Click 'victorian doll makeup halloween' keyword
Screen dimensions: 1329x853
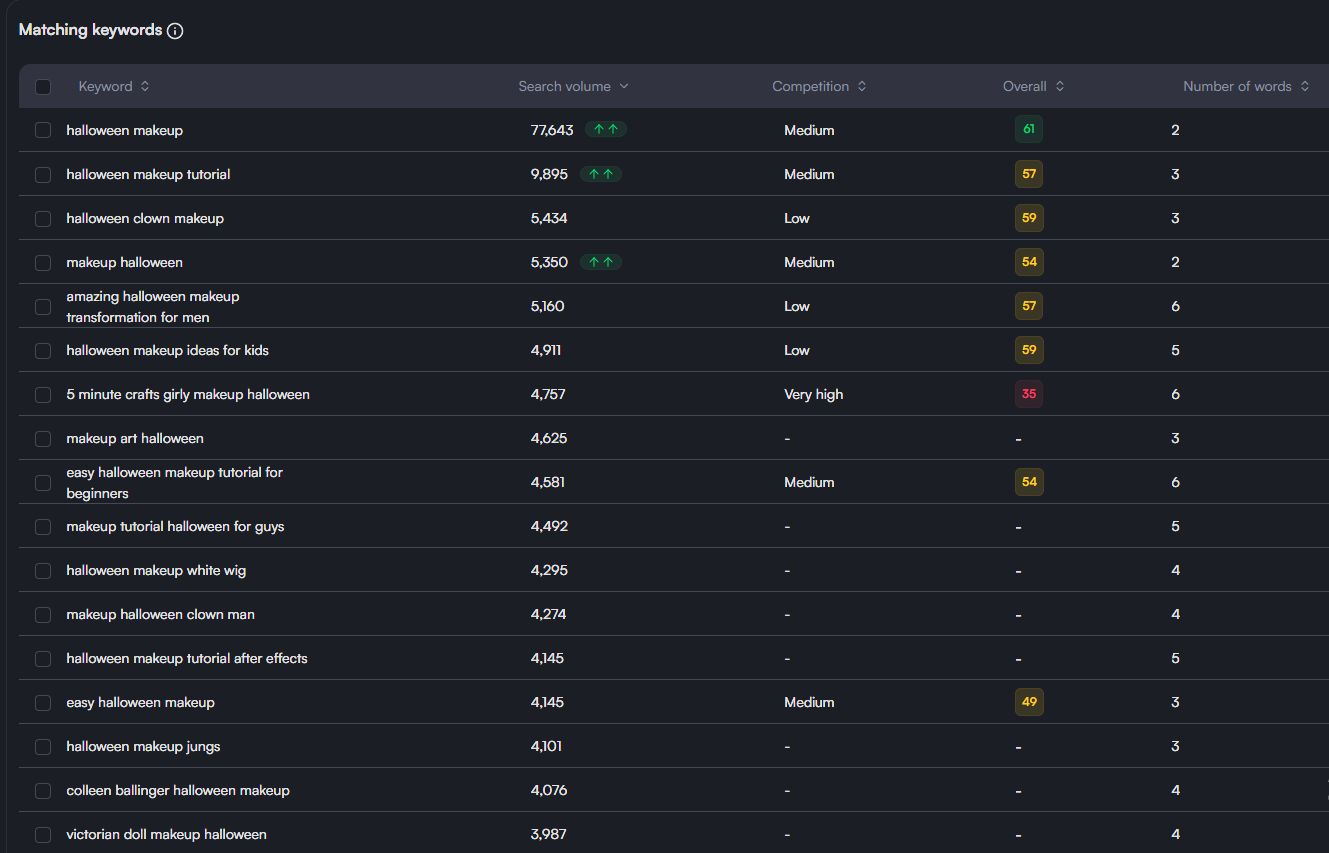167,835
